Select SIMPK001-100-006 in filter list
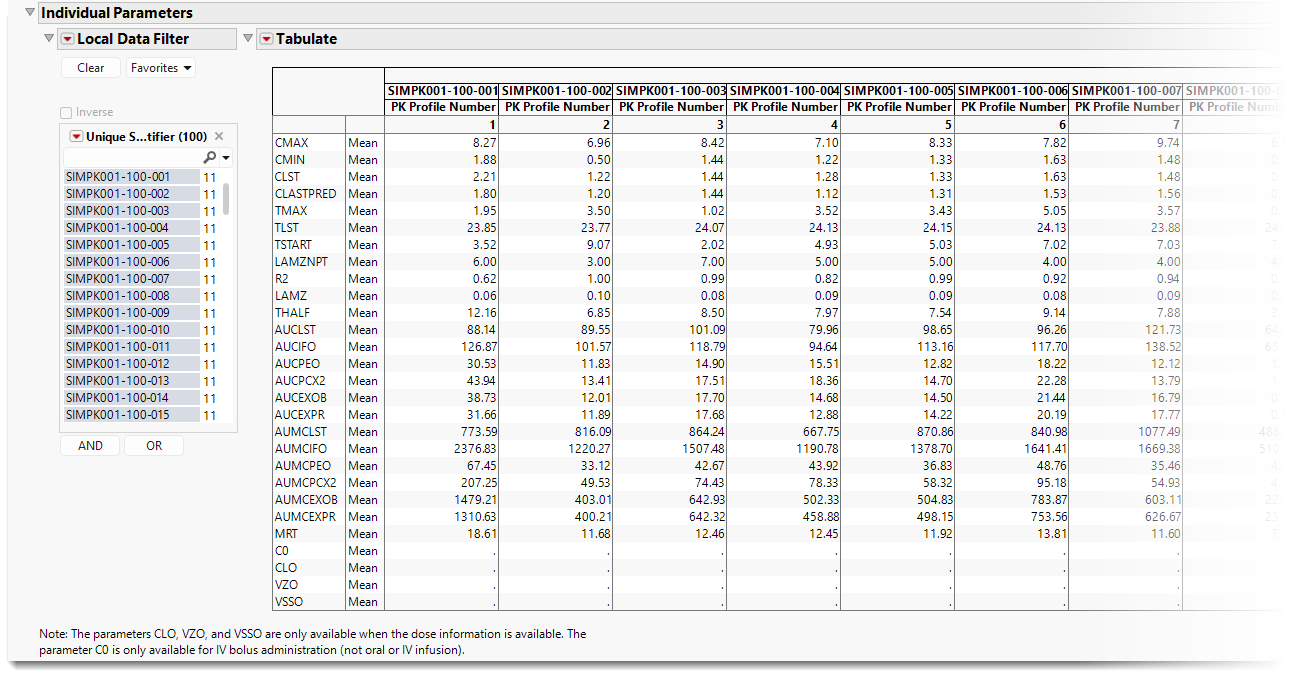This screenshot has height=678, width=1293. (x=132, y=262)
